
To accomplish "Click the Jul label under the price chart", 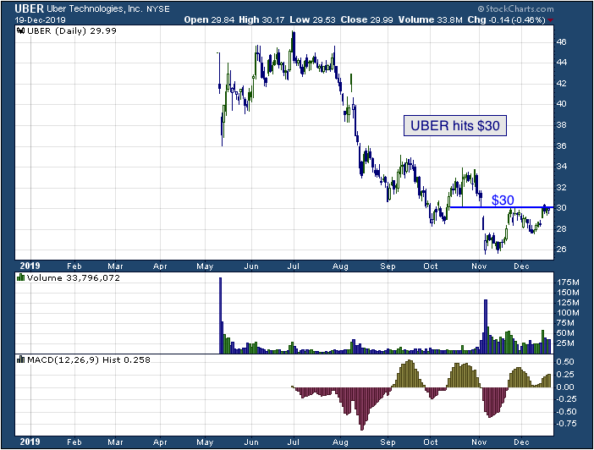I will pos(294,266).
